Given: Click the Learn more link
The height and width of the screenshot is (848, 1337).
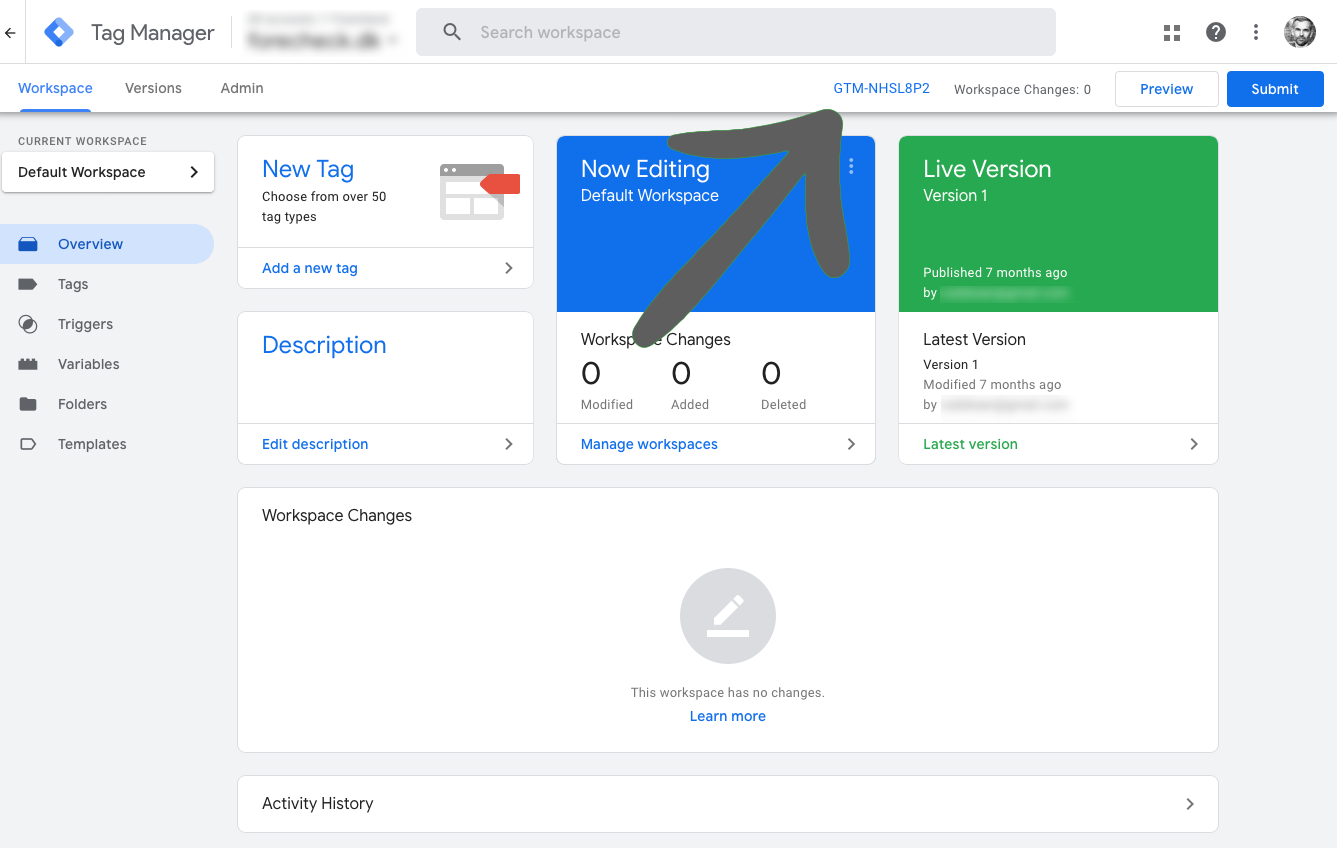Looking at the screenshot, I should 728,716.
